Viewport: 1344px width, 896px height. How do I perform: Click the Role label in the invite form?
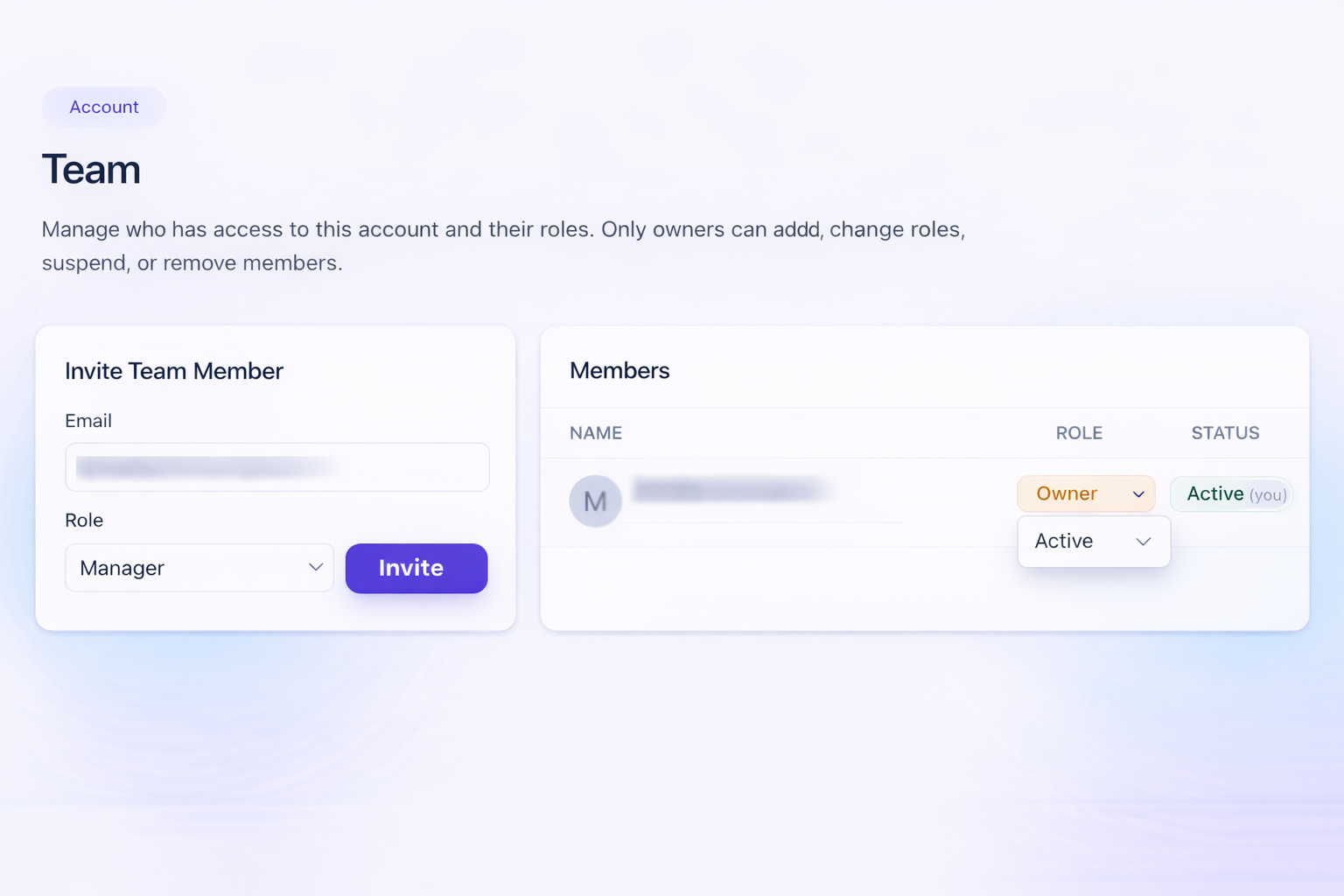click(x=84, y=521)
